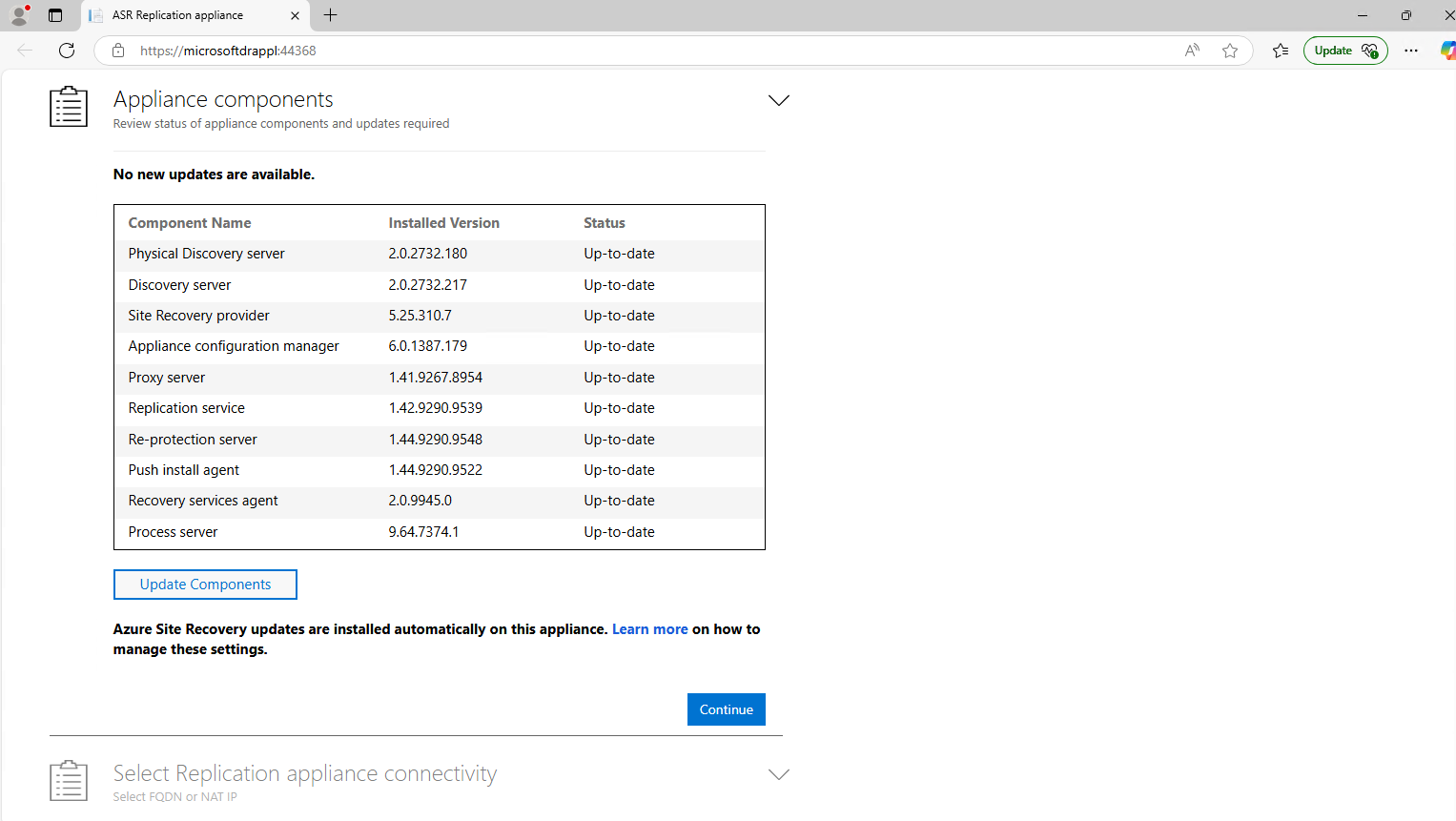This screenshot has height=821, width=1456.
Task: Open the Learn more link
Action: coord(650,629)
